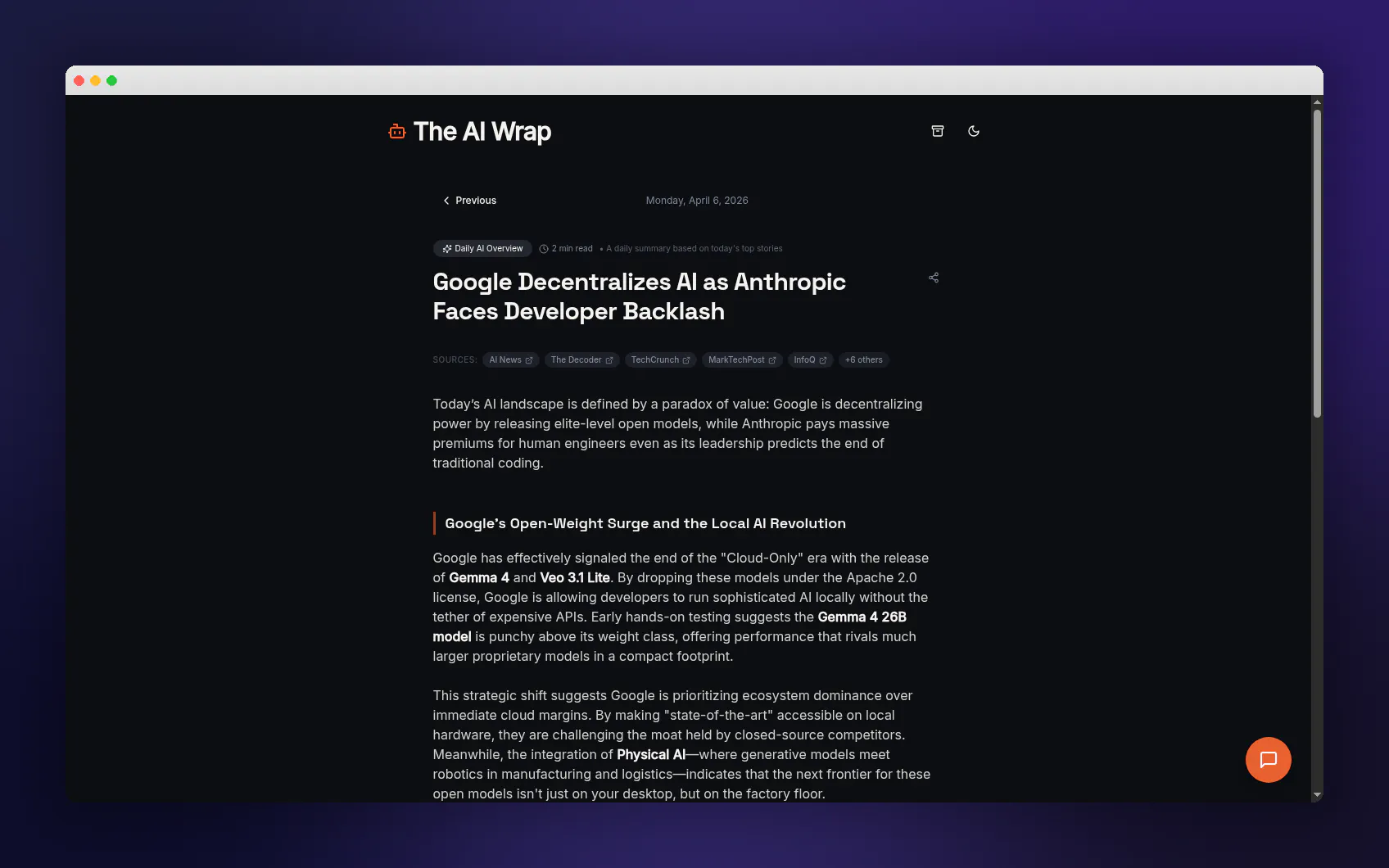Image resolution: width=1389 pixels, height=868 pixels.
Task: Click the scrollbar up arrow
Action: coord(1317,102)
